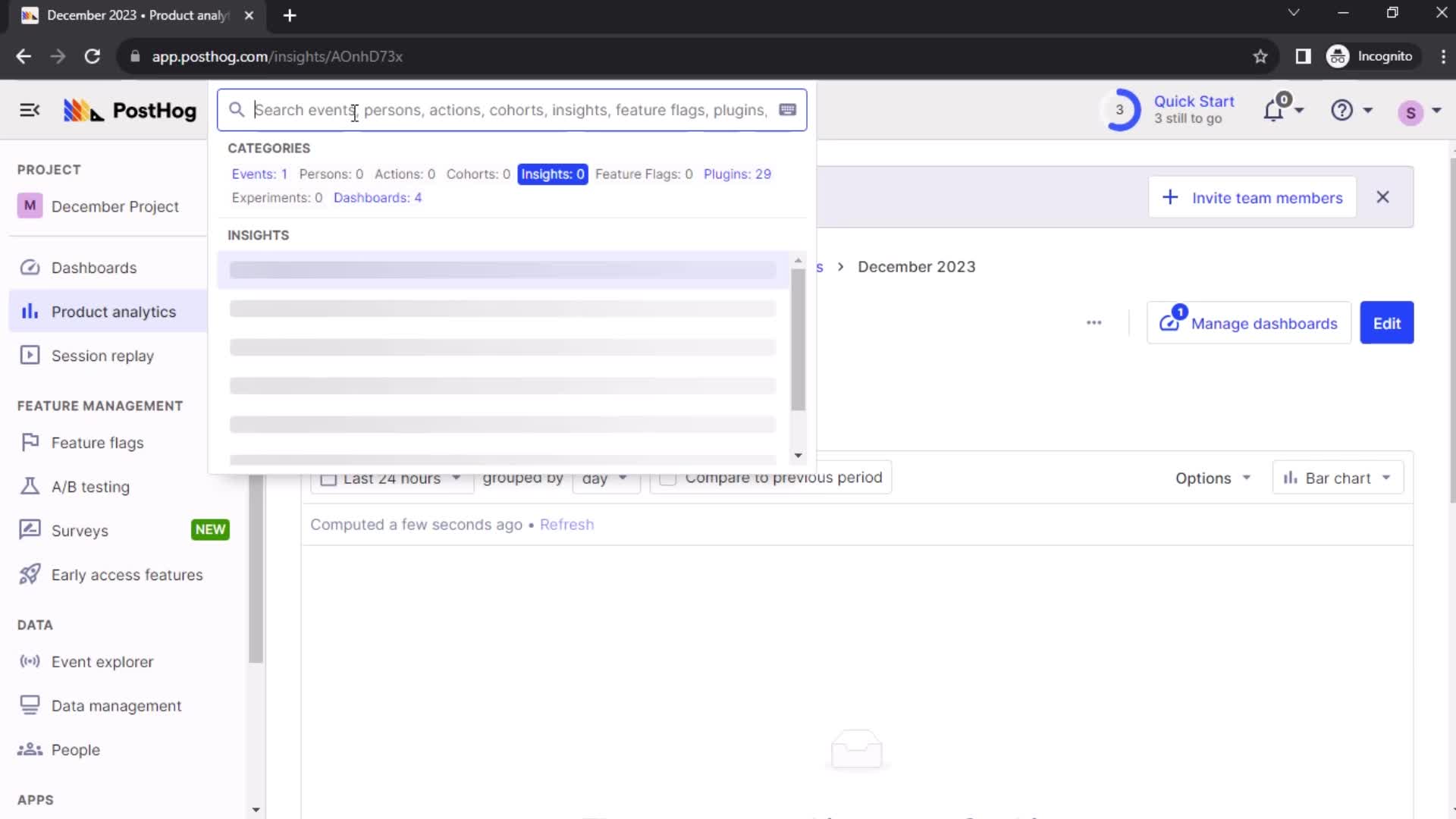Click the sidebar scrollbar down arrow
1456x819 pixels.
256,810
